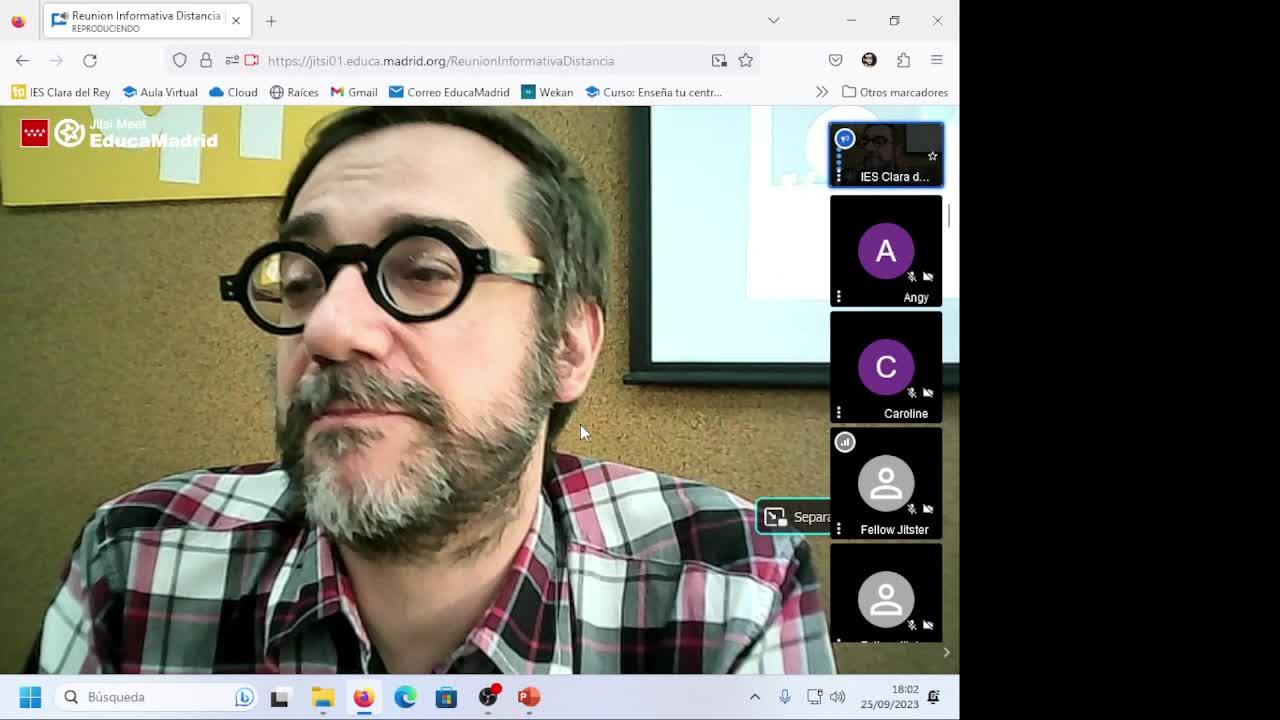Open the Firefox extensions menu
This screenshot has width=1280, height=720.
(903, 61)
